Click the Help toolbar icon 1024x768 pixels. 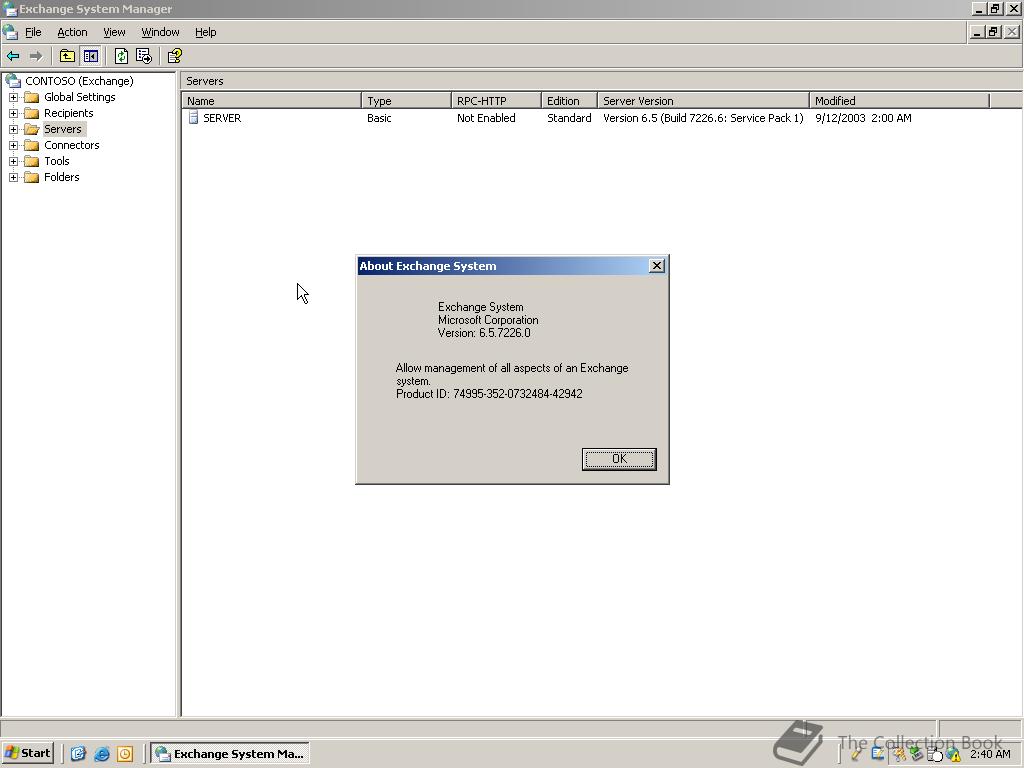click(174, 56)
